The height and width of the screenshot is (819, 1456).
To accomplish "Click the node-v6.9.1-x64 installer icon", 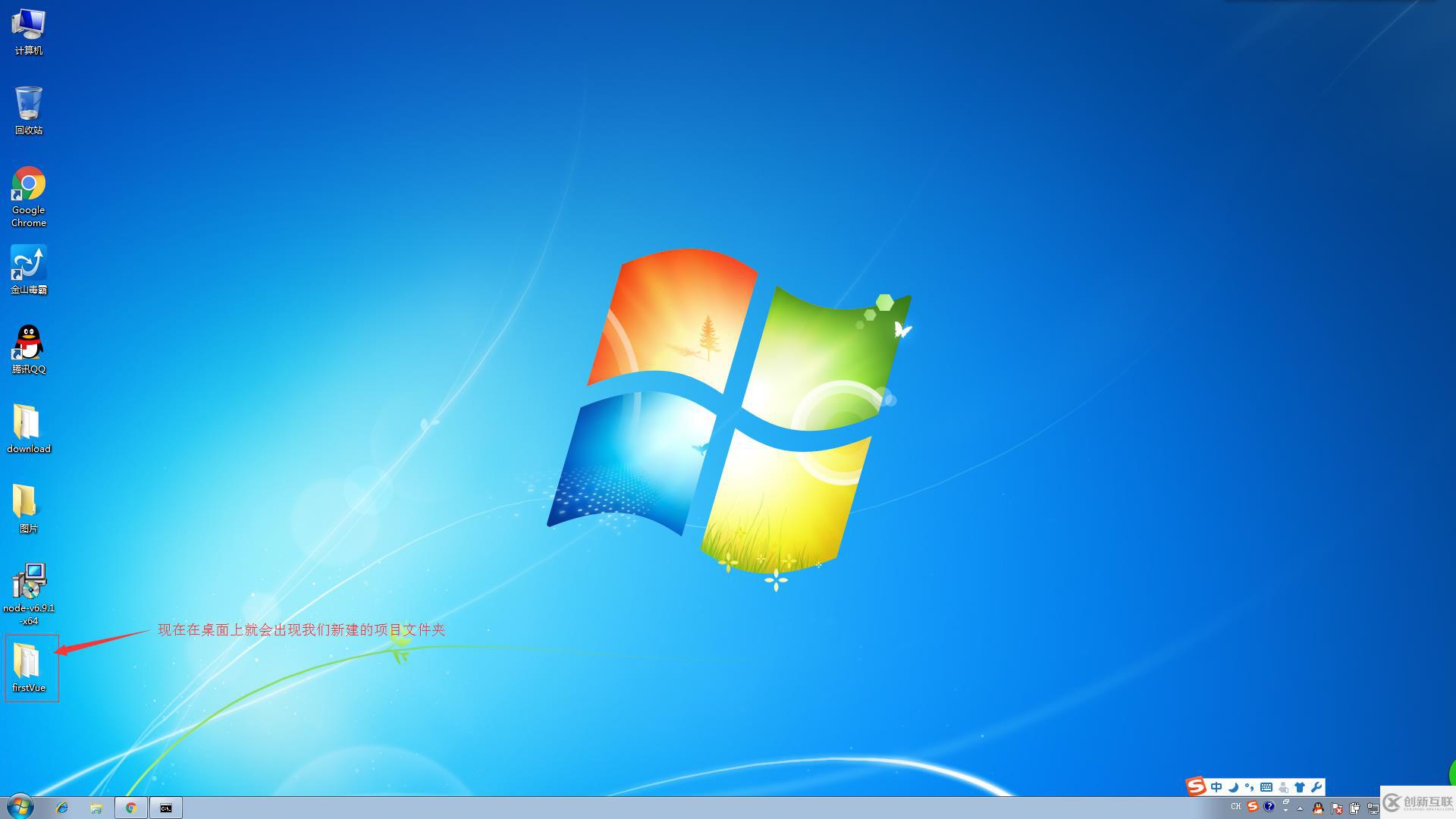I will tap(28, 593).
